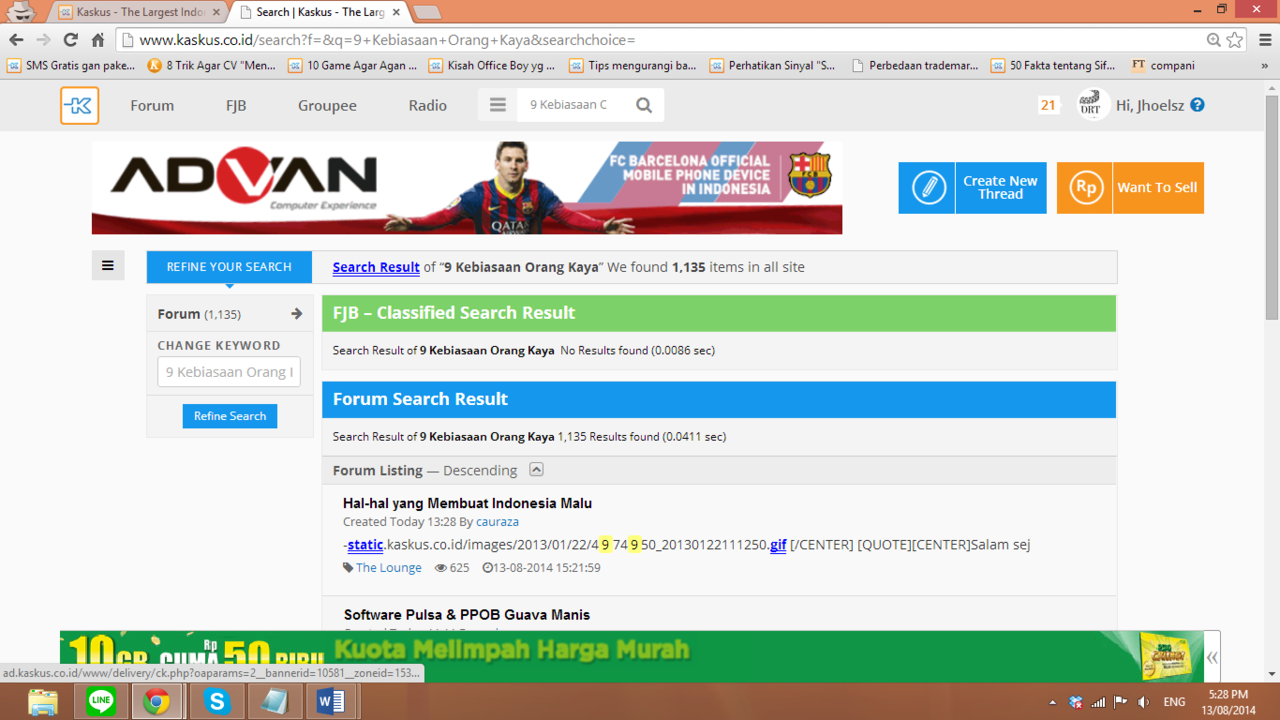
Task: Click the help question mark icon
Action: [1197, 105]
